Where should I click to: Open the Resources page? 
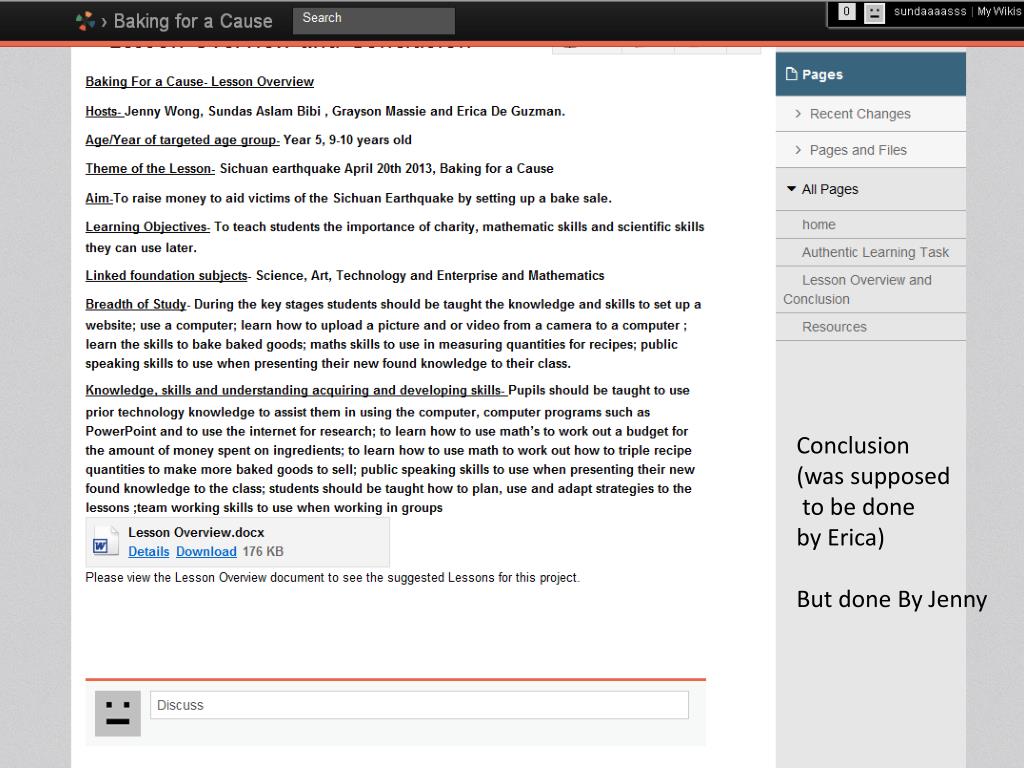(x=834, y=327)
